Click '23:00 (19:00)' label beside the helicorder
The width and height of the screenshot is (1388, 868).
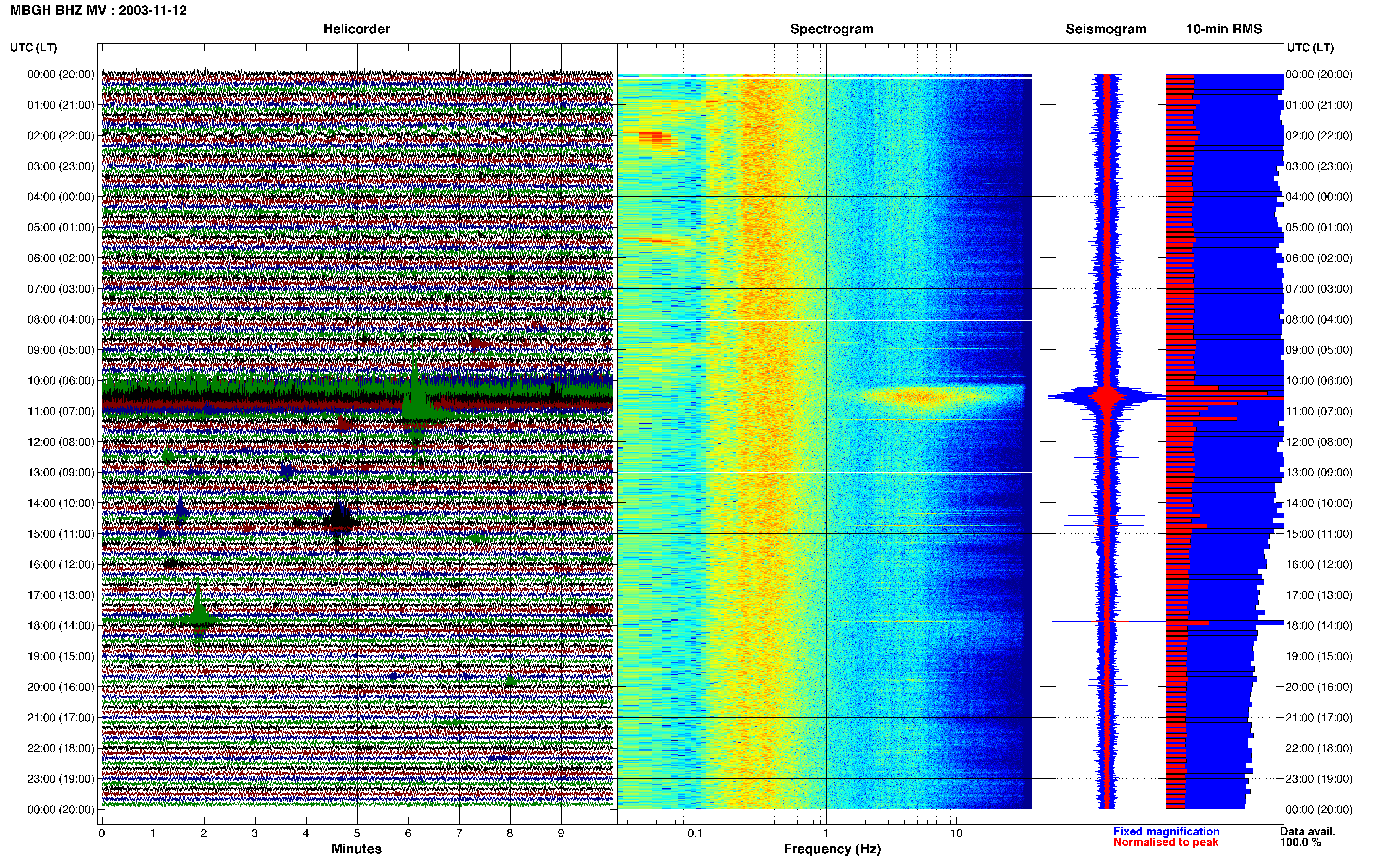(x=61, y=779)
